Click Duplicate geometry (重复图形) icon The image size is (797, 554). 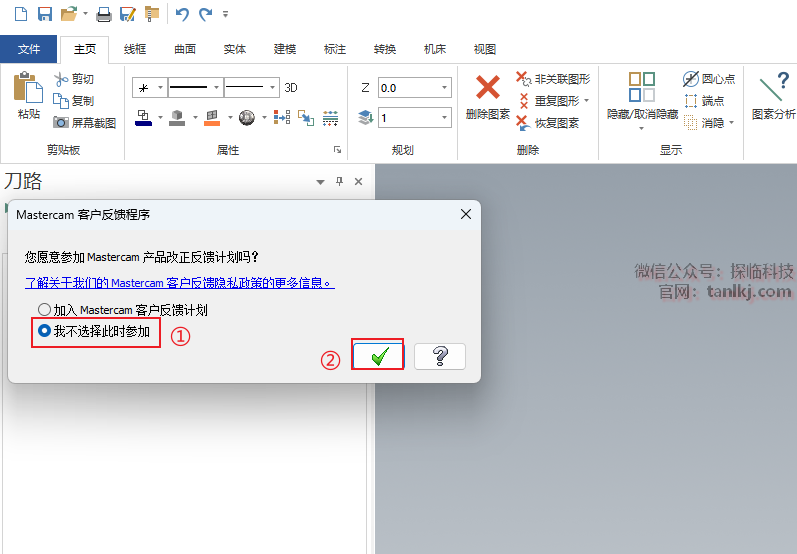click(524, 101)
